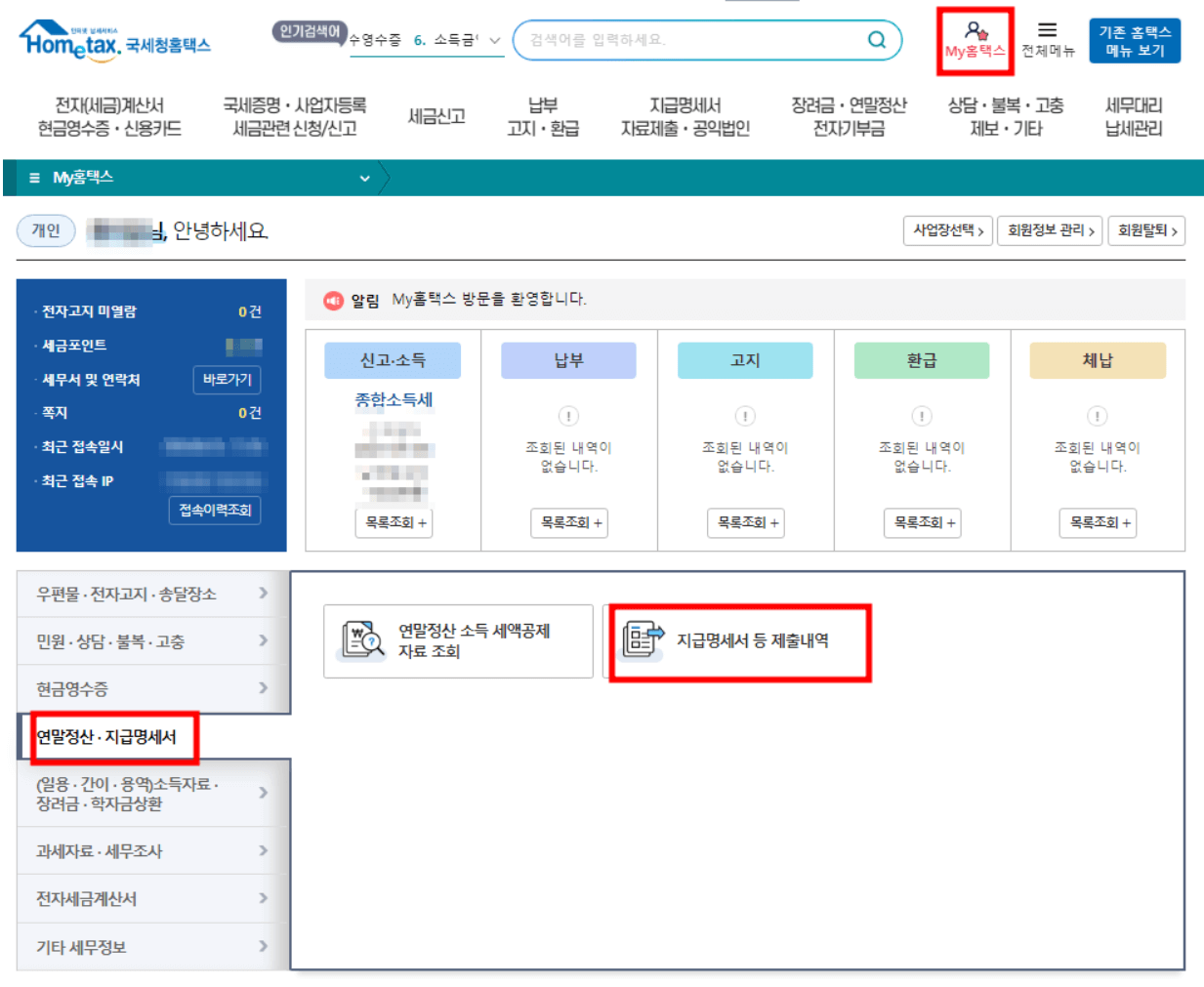Click the exclamation icon in 환급 panel

tap(921, 416)
